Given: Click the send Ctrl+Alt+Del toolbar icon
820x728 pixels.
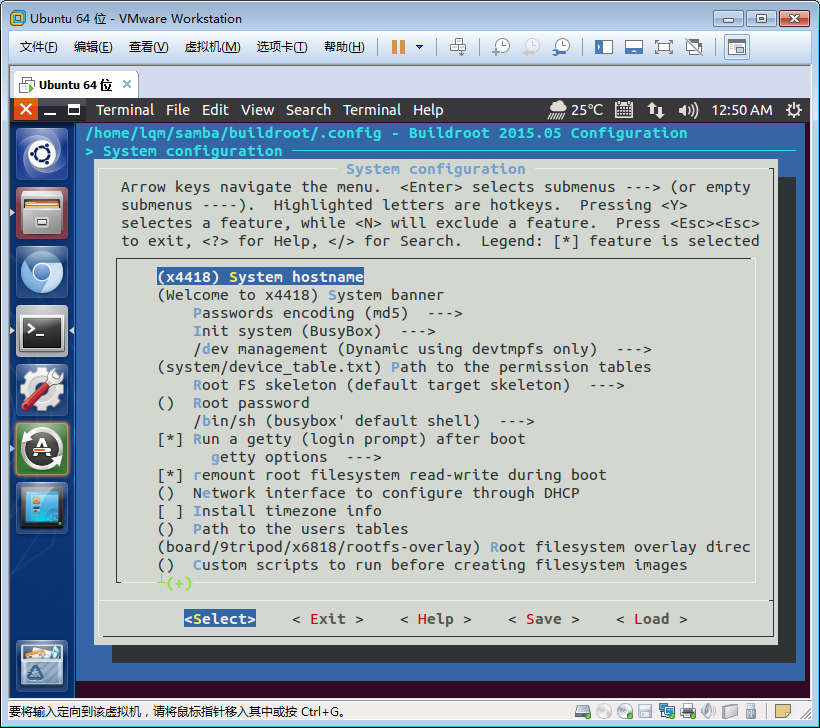Looking at the screenshot, I should [x=458, y=47].
